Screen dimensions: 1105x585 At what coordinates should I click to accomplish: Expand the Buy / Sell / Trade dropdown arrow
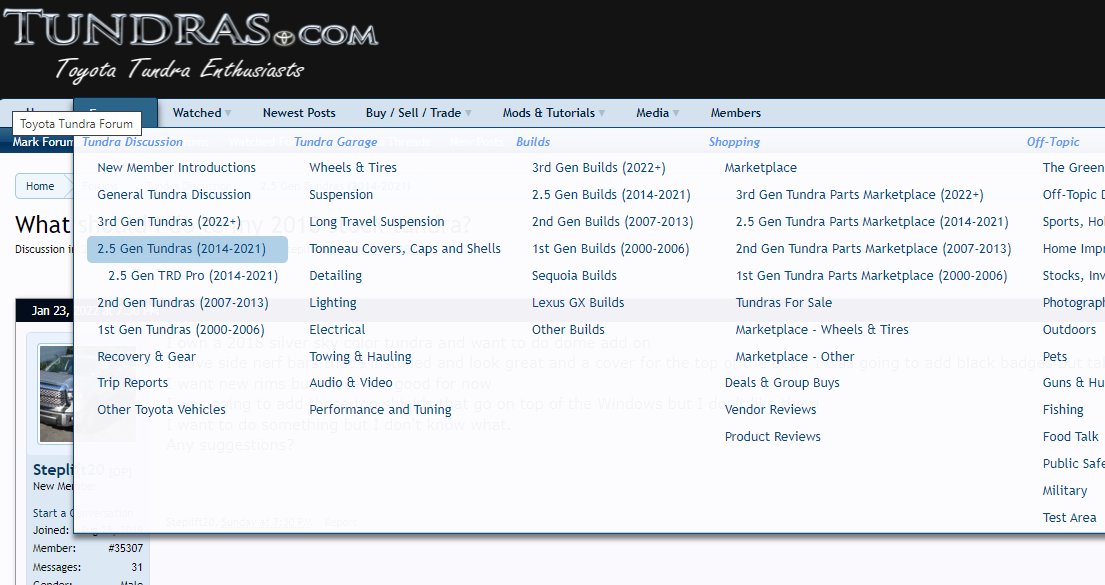(468, 113)
